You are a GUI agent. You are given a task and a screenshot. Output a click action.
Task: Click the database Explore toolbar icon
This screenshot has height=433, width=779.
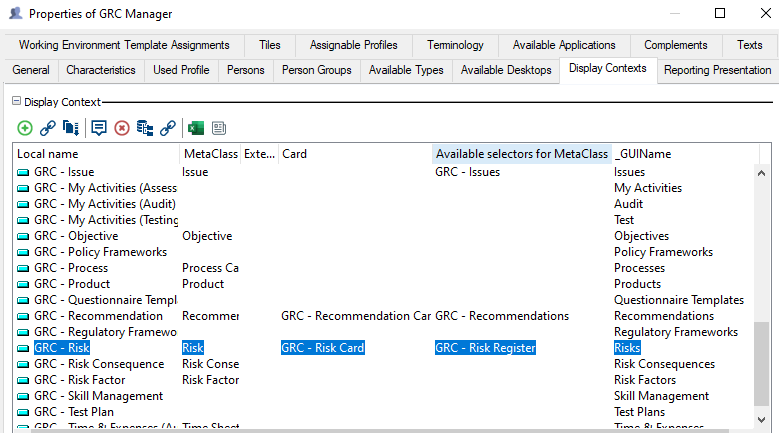(x=145, y=128)
